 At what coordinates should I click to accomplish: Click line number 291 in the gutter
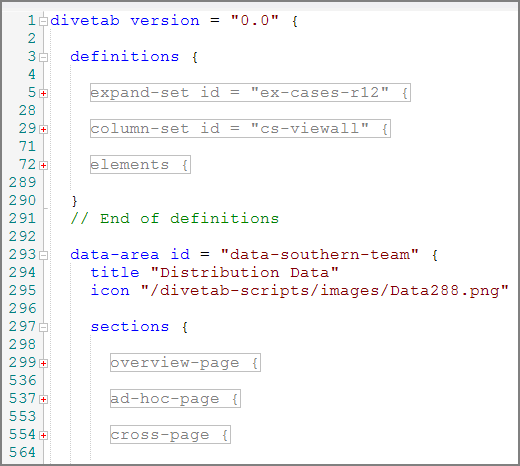pyautogui.click(x=22, y=219)
